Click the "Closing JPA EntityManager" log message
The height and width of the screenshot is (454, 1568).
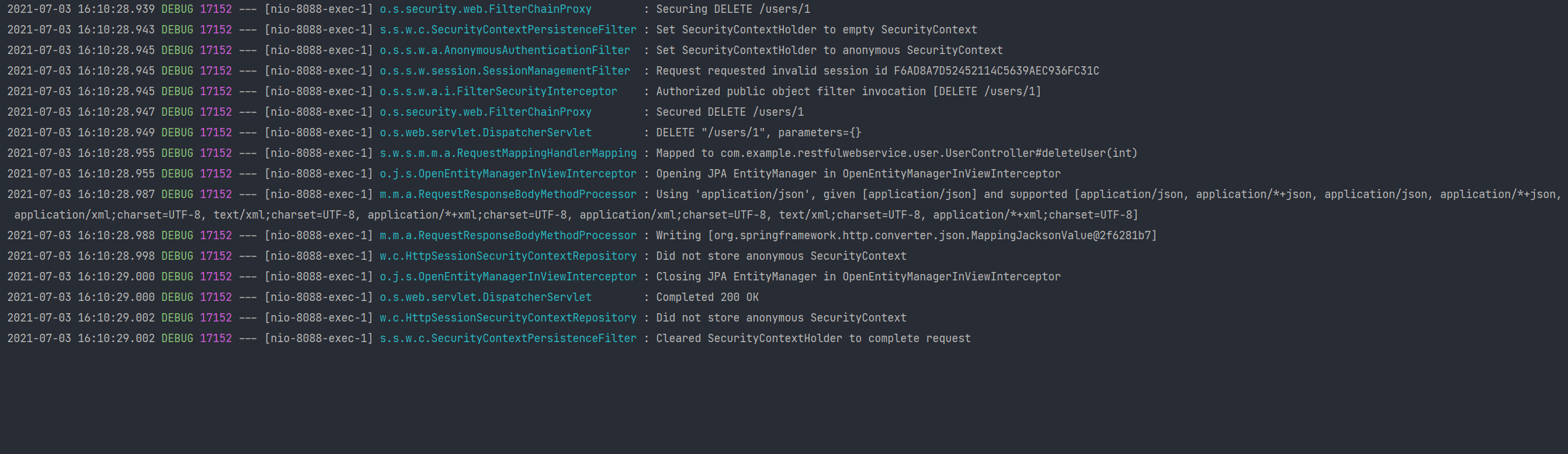[x=858, y=277]
